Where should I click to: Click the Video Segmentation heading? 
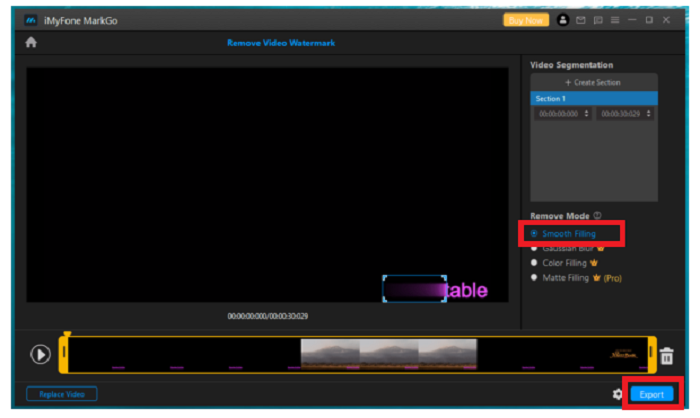pyautogui.click(x=571, y=65)
